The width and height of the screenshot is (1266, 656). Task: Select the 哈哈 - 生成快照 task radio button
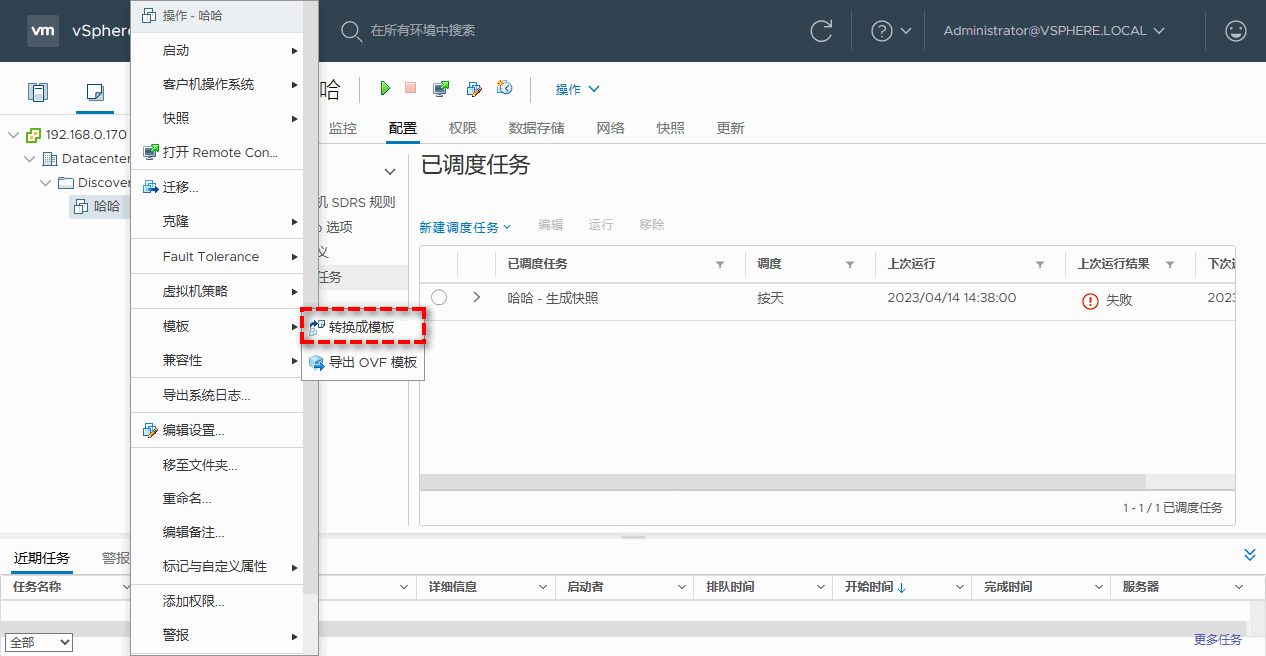click(x=439, y=298)
